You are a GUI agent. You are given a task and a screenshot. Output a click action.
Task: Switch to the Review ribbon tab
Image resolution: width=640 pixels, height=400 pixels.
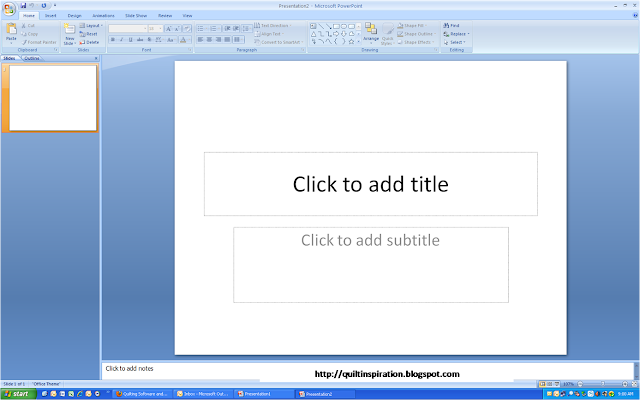[x=165, y=16]
